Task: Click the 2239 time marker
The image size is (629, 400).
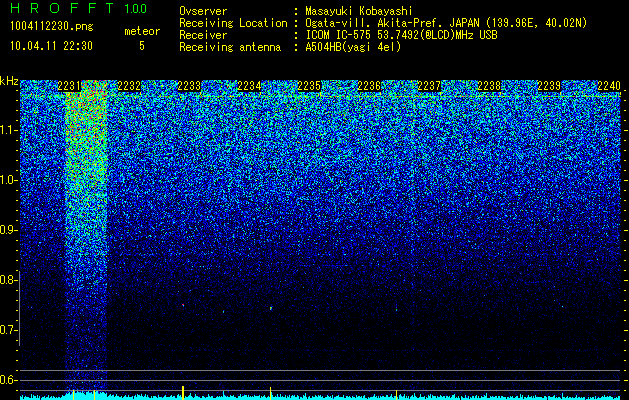Action: (x=549, y=86)
